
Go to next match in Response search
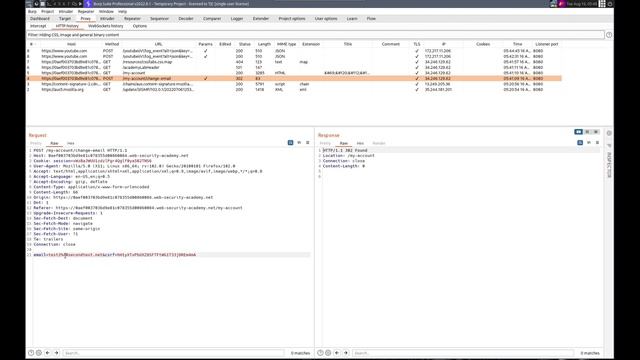click(x=346, y=353)
